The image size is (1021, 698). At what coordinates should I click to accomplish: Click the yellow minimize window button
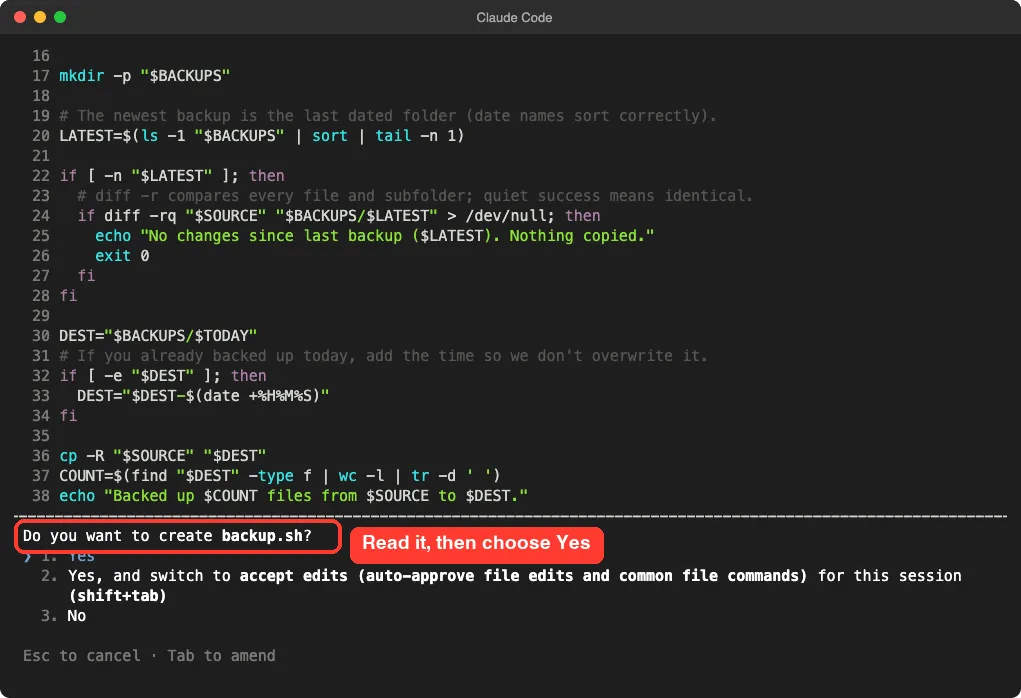coord(40,17)
